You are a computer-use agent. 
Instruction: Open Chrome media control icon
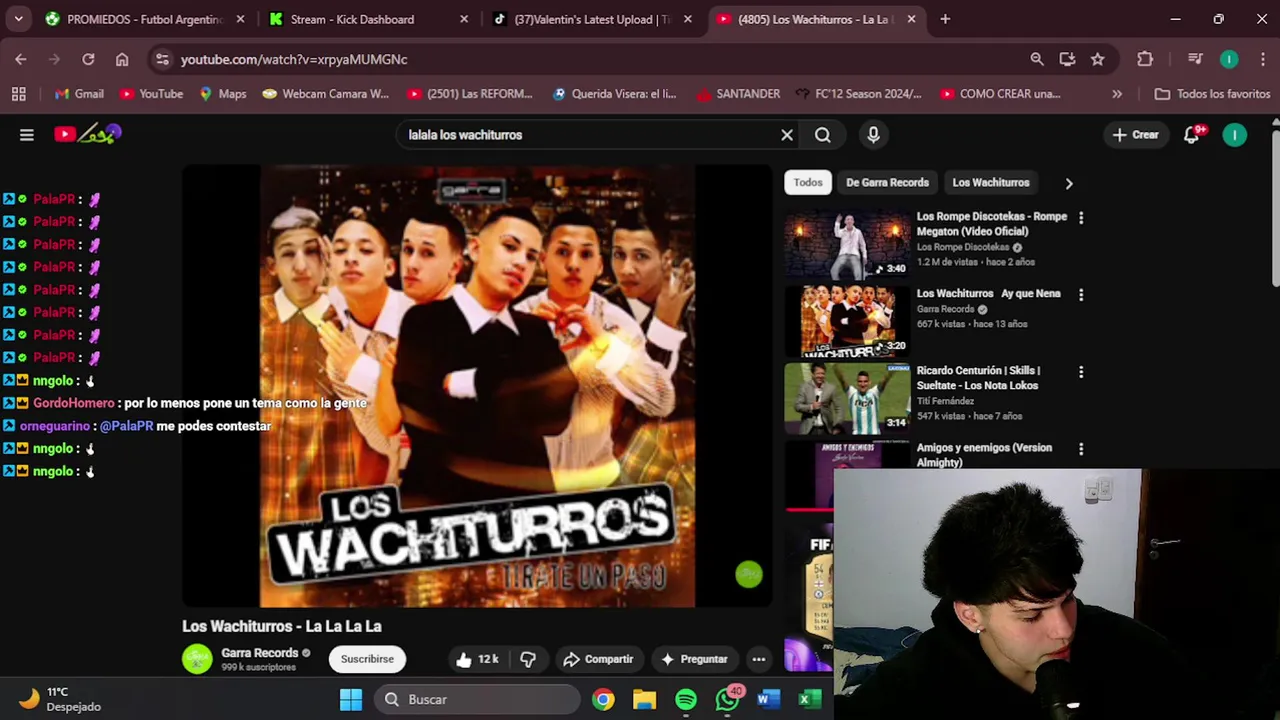pos(1195,59)
